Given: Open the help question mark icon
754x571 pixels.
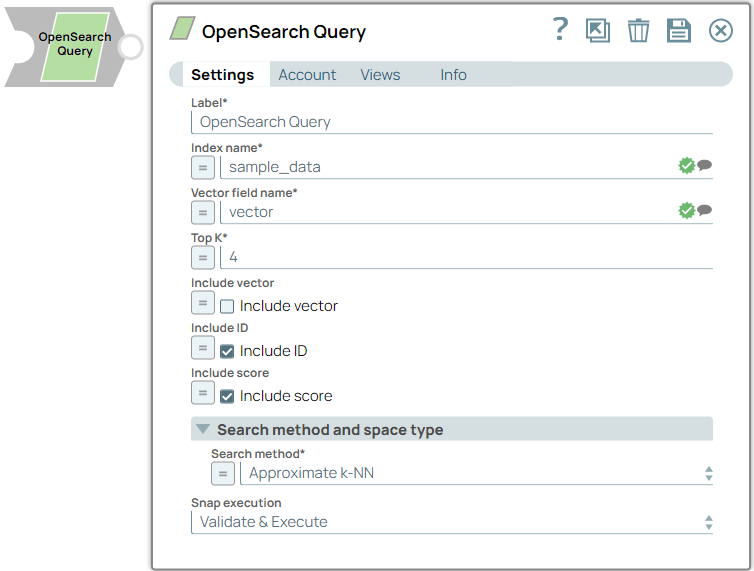Looking at the screenshot, I should [x=560, y=29].
